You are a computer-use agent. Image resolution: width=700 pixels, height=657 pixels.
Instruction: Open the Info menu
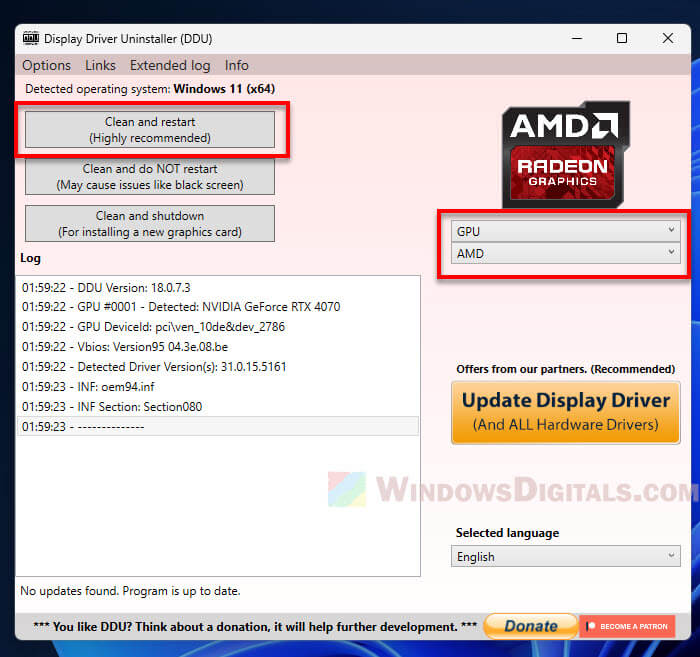(x=237, y=65)
